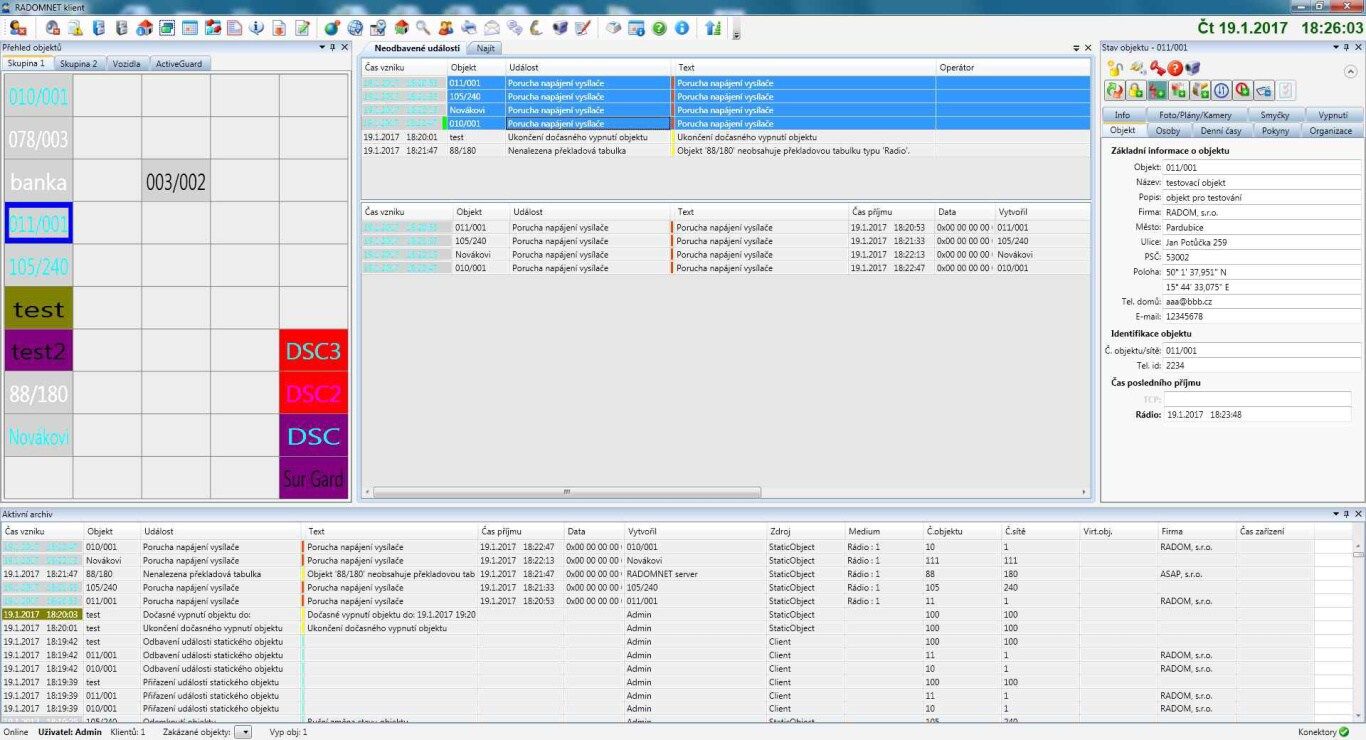
Task: Collapse the object status icon bar chevron
Action: pyautogui.click(x=1350, y=71)
